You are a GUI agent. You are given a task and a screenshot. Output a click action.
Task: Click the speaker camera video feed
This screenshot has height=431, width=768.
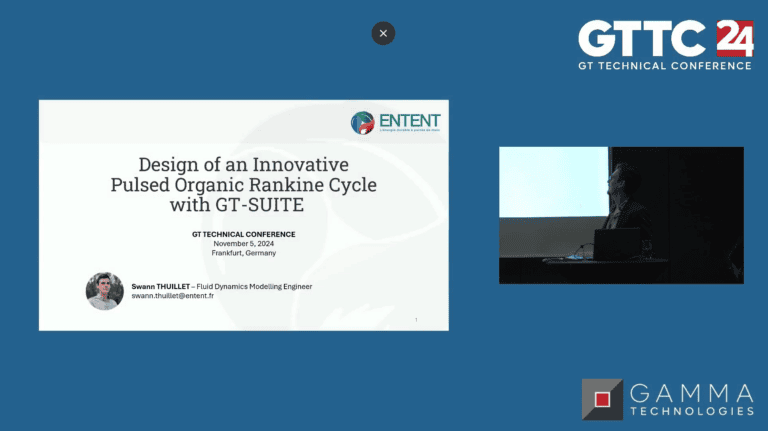tap(621, 215)
